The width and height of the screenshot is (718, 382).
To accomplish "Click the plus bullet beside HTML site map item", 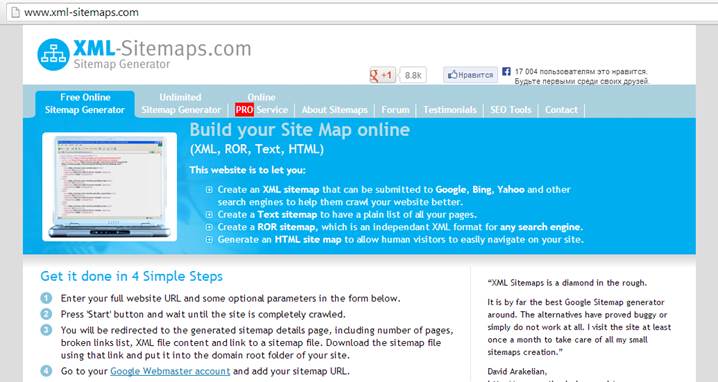I will 209,239.
